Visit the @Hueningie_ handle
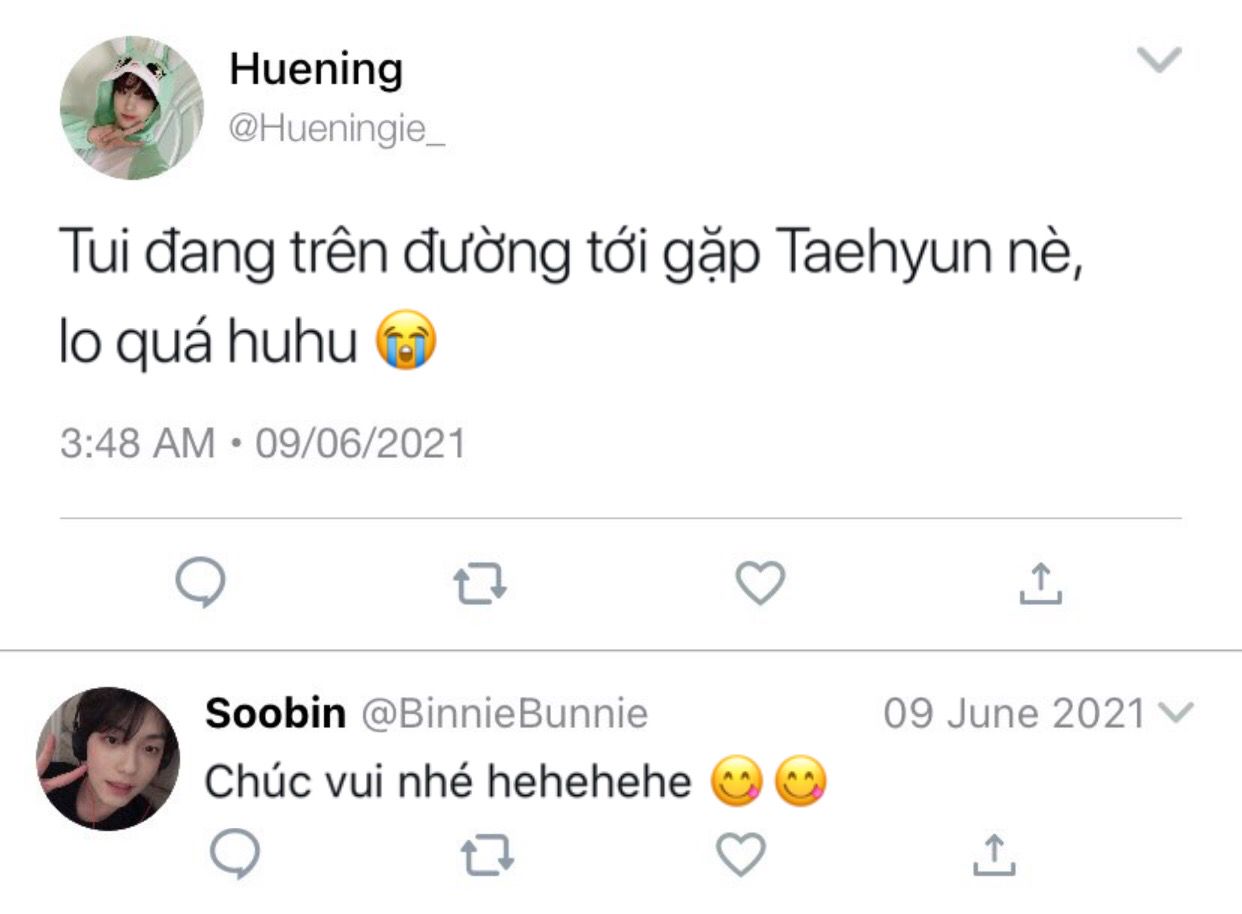Image resolution: width=1242 pixels, height=914 pixels. 337,129
